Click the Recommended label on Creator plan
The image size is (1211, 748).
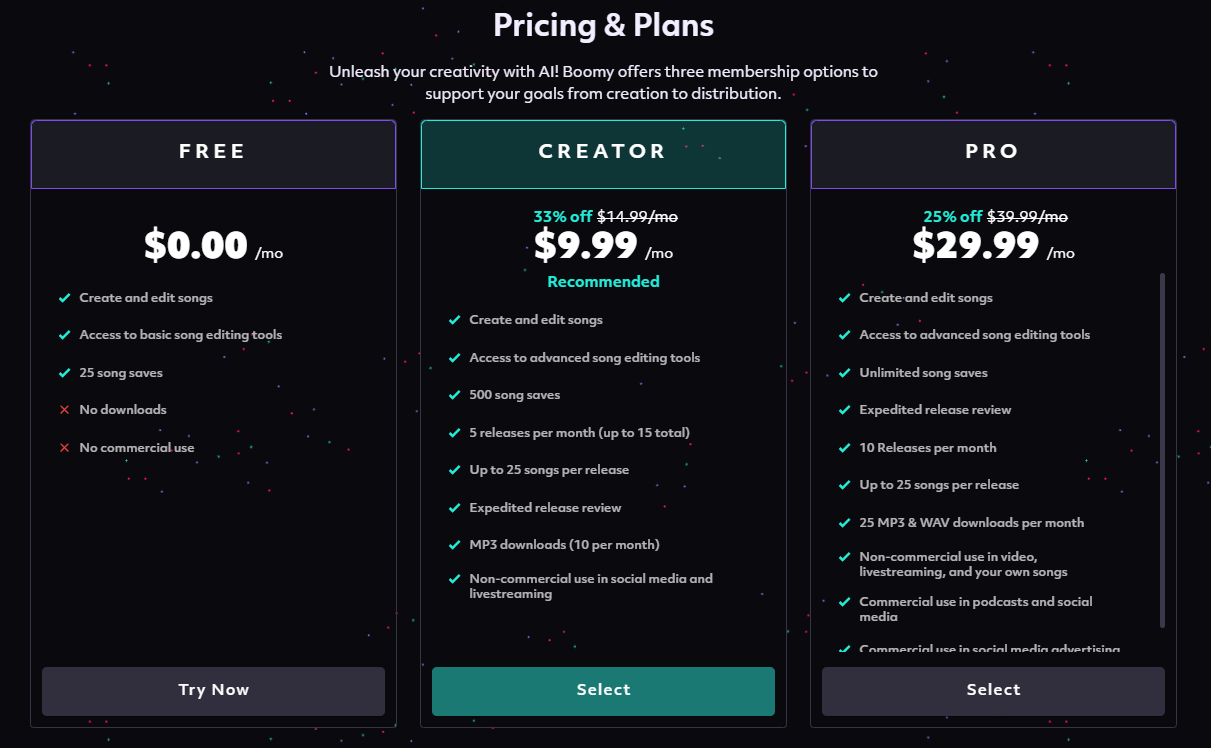(x=603, y=282)
